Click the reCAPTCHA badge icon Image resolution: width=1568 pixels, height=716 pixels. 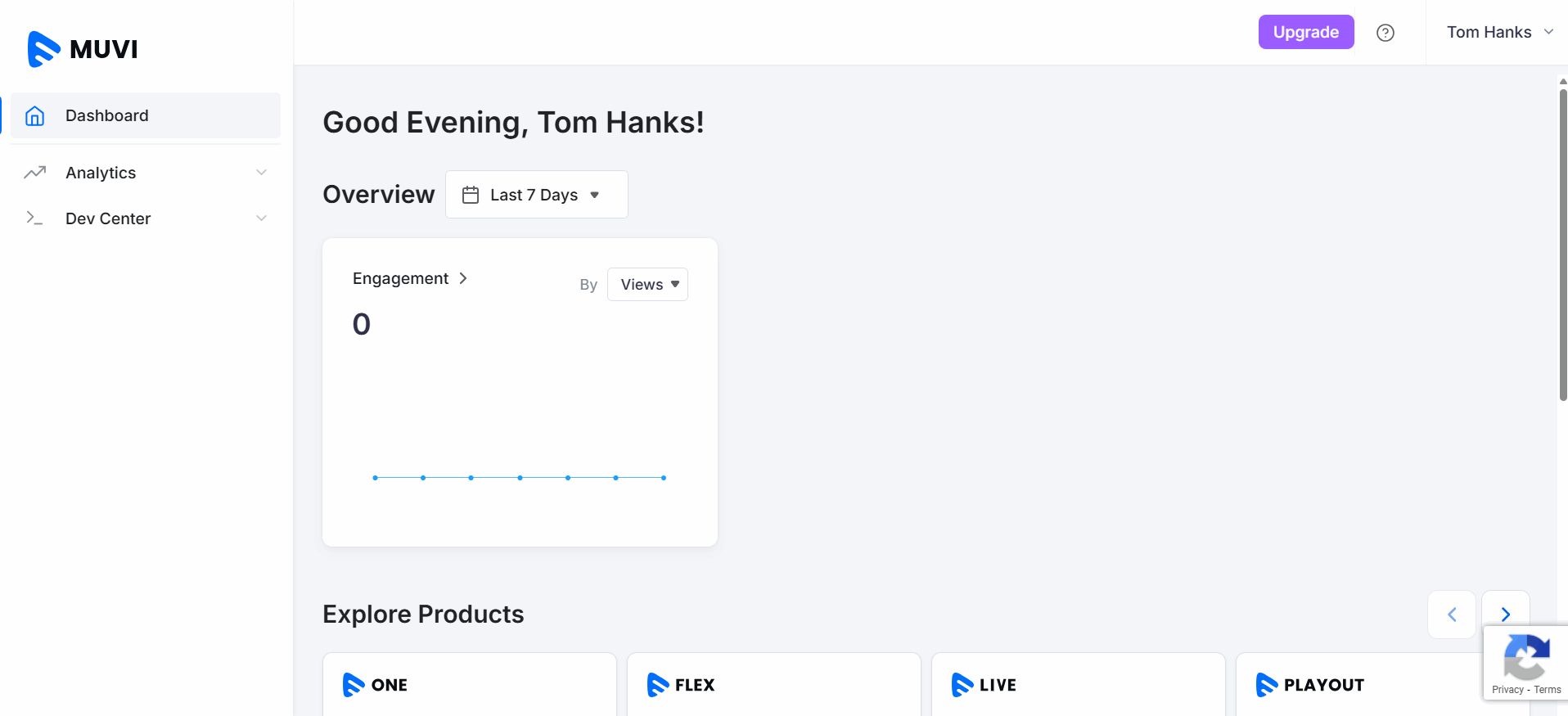[1525, 657]
